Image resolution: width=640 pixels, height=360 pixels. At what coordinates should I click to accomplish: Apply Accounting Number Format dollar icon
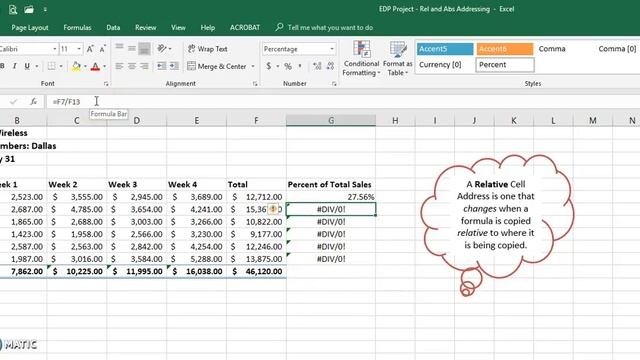tap(269, 66)
